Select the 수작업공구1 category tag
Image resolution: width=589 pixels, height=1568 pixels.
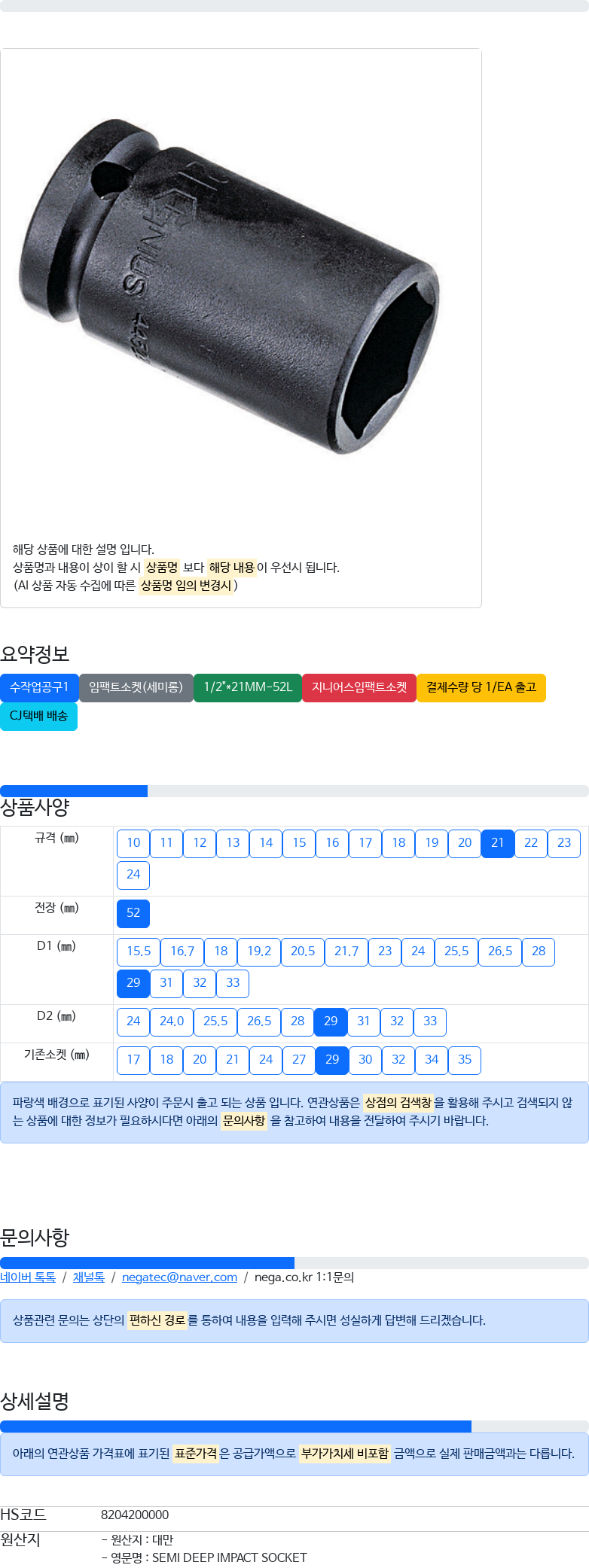click(x=39, y=687)
